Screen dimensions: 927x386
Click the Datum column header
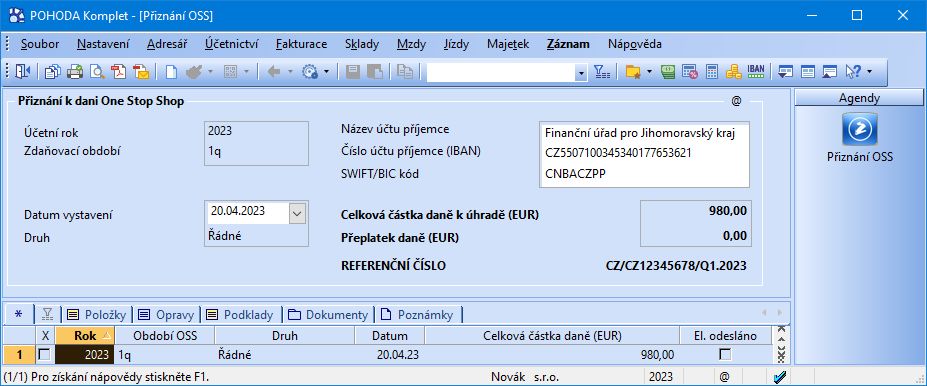(x=390, y=336)
